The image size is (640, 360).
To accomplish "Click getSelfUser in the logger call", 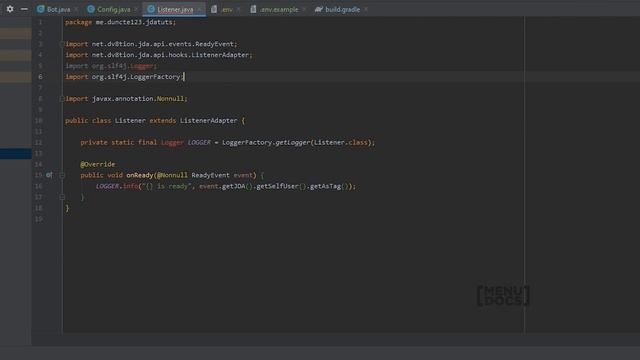I will (277, 187).
